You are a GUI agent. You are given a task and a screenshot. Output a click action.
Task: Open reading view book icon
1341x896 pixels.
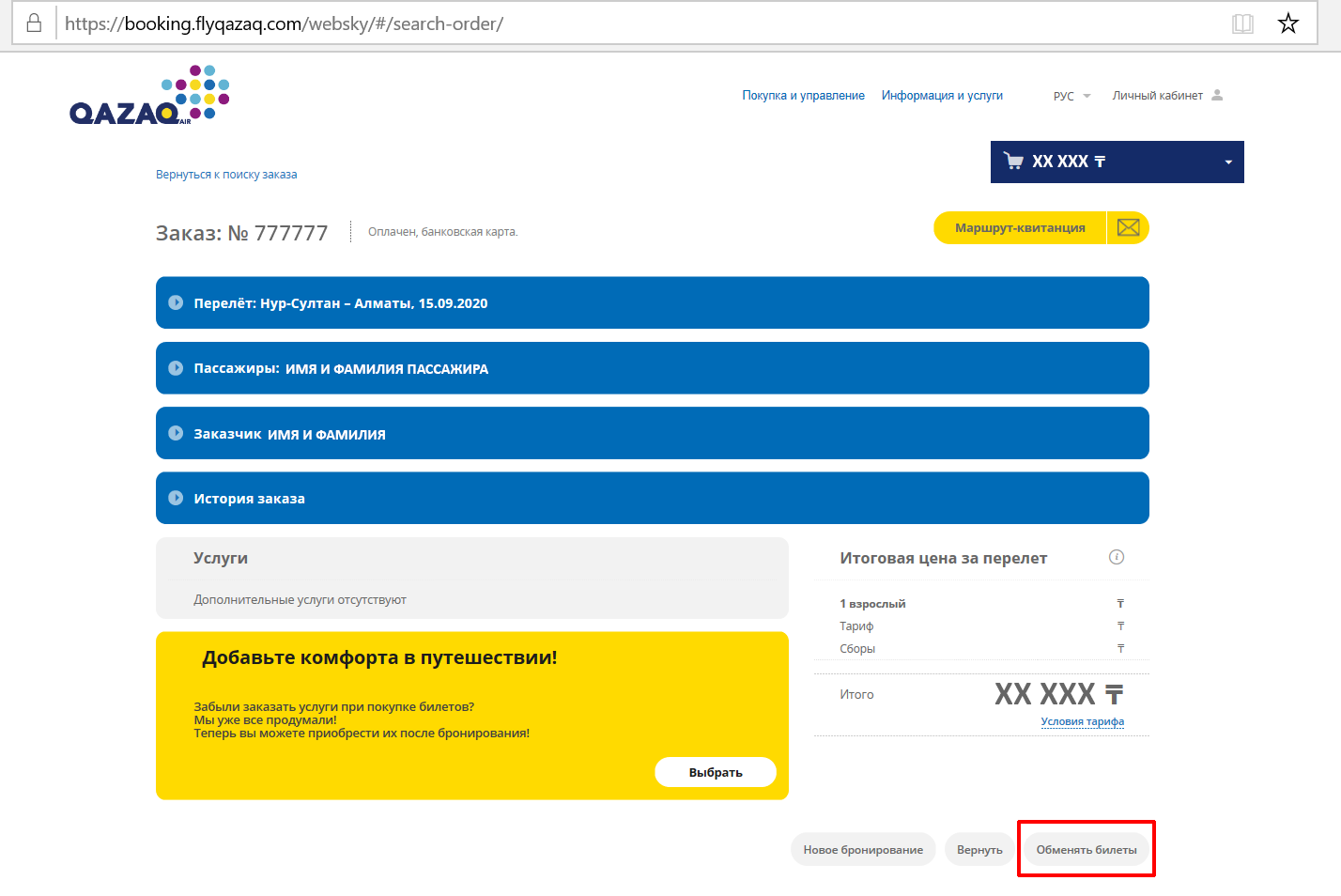[x=1242, y=23]
